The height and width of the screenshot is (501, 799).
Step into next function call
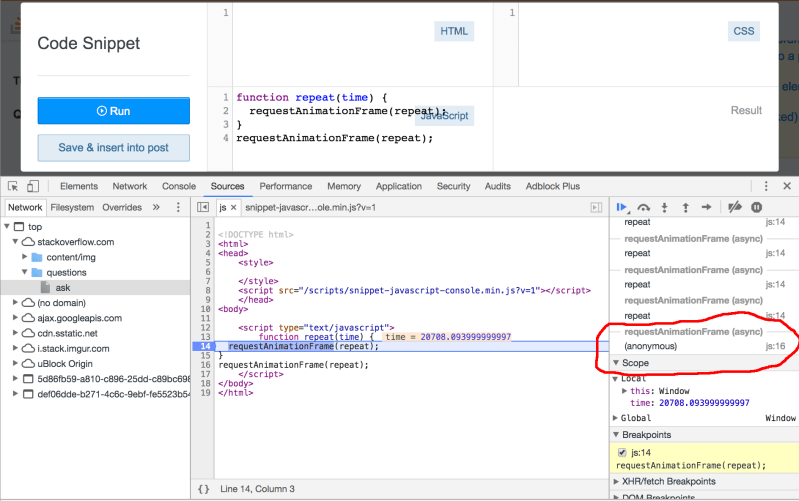[x=664, y=207]
